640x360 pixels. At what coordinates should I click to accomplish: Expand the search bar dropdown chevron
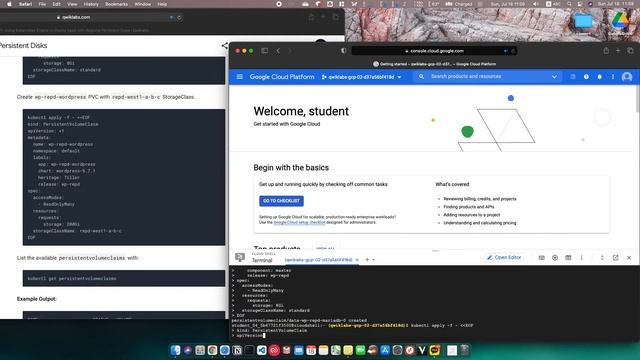554,77
